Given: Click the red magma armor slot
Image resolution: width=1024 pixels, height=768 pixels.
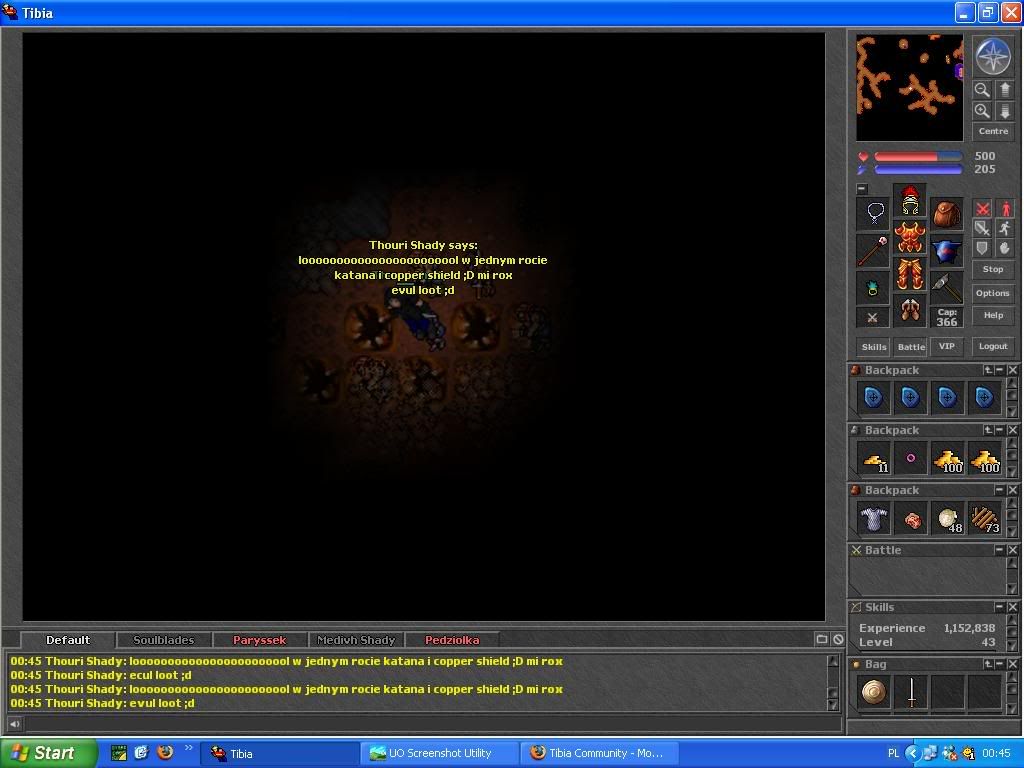Looking at the screenshot, I should (x=910, y=236).
